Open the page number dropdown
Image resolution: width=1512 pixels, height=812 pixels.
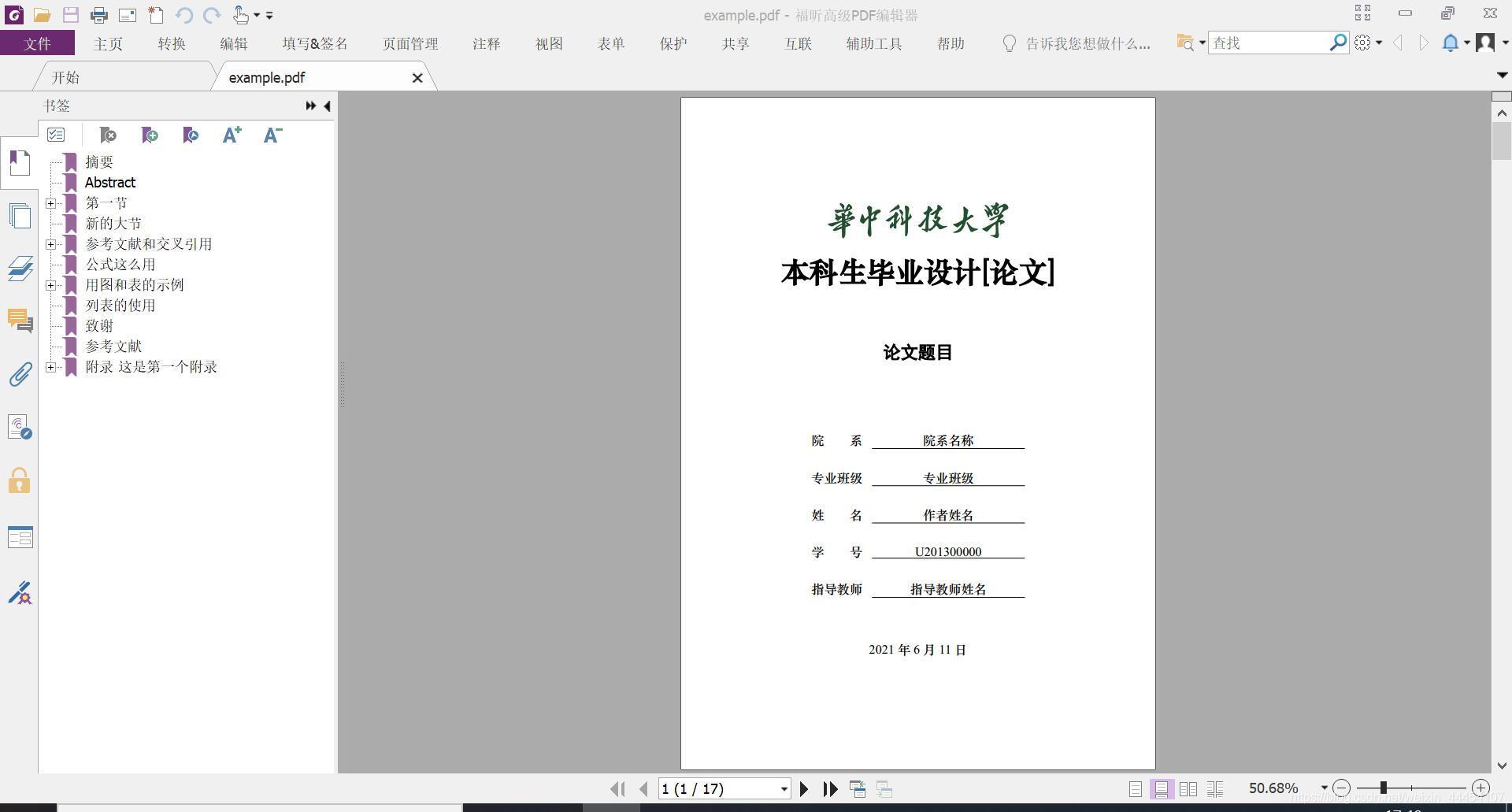click(x=784, y=788)
